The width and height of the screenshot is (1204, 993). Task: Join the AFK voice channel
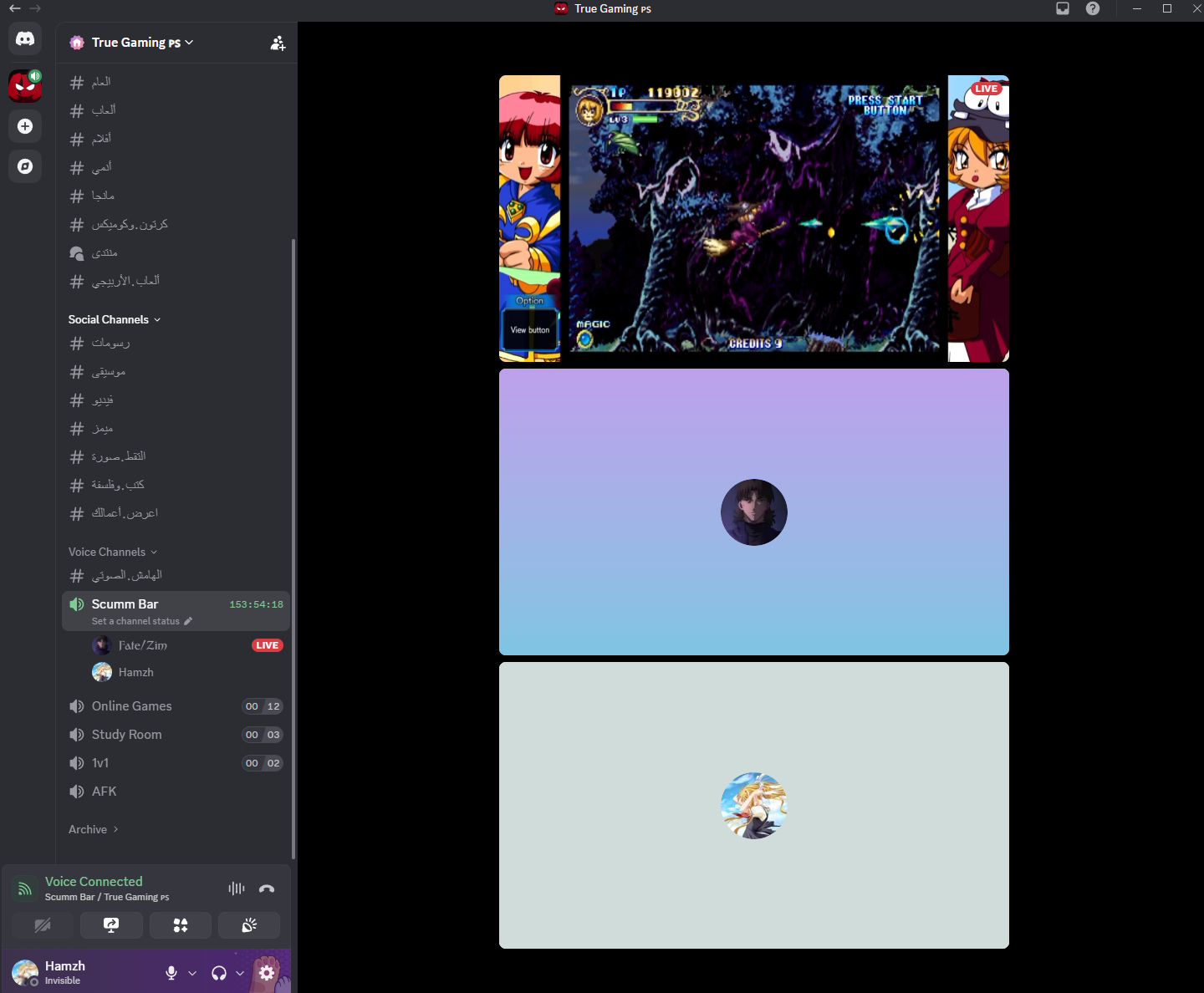(176, 792)
